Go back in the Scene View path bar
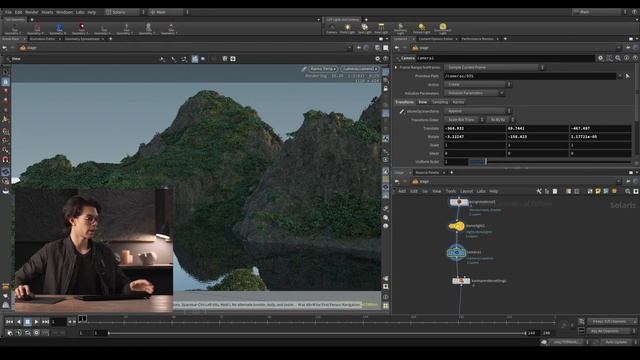Viewport: 640px width, 360px height. click(4, 48)
